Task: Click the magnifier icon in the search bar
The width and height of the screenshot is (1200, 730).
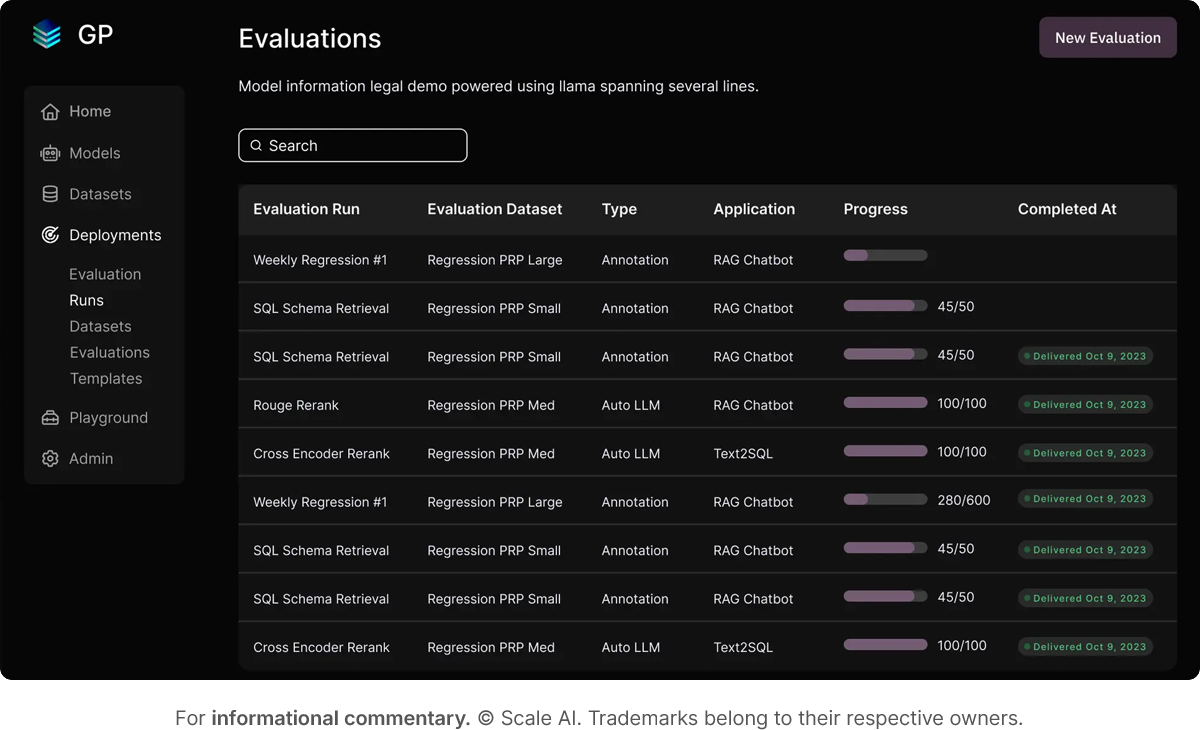Action: [258, 145]
